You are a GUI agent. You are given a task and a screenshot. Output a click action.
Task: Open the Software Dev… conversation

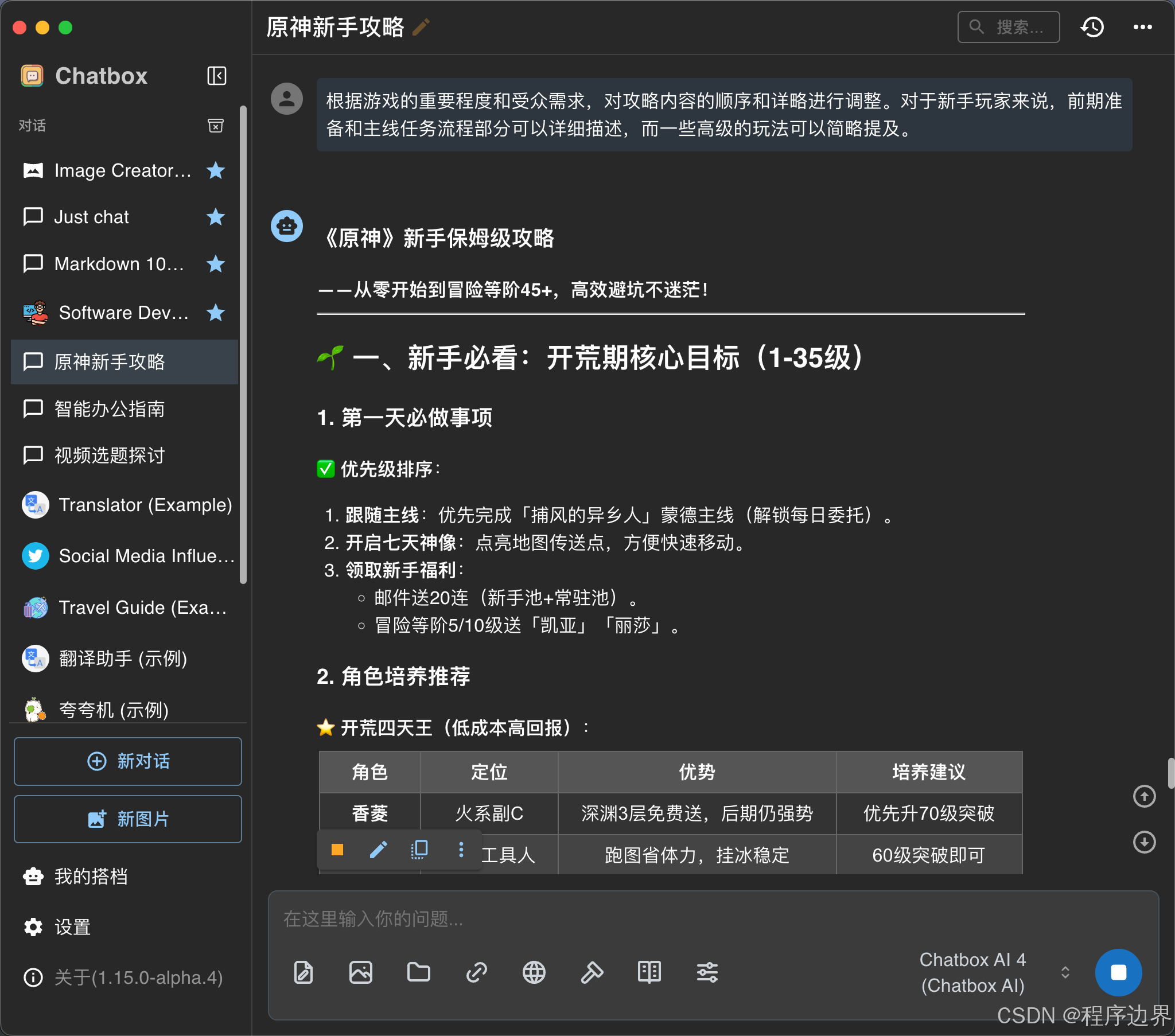[x=124, y=313]
